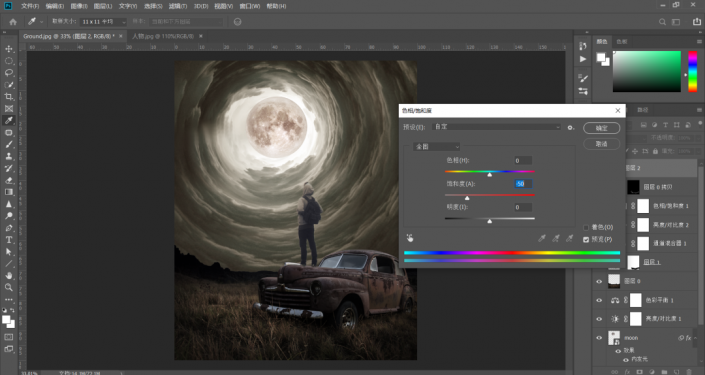
Task: Select the History Brush tool
Action: tap(9, 168)
